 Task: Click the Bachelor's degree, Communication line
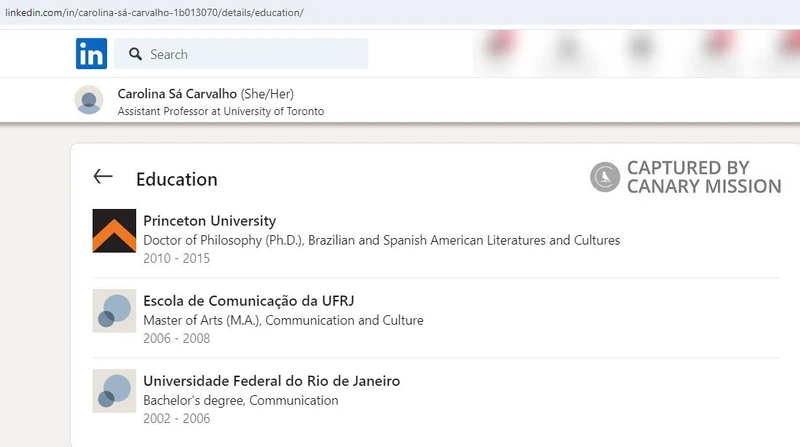pos(241,401)
